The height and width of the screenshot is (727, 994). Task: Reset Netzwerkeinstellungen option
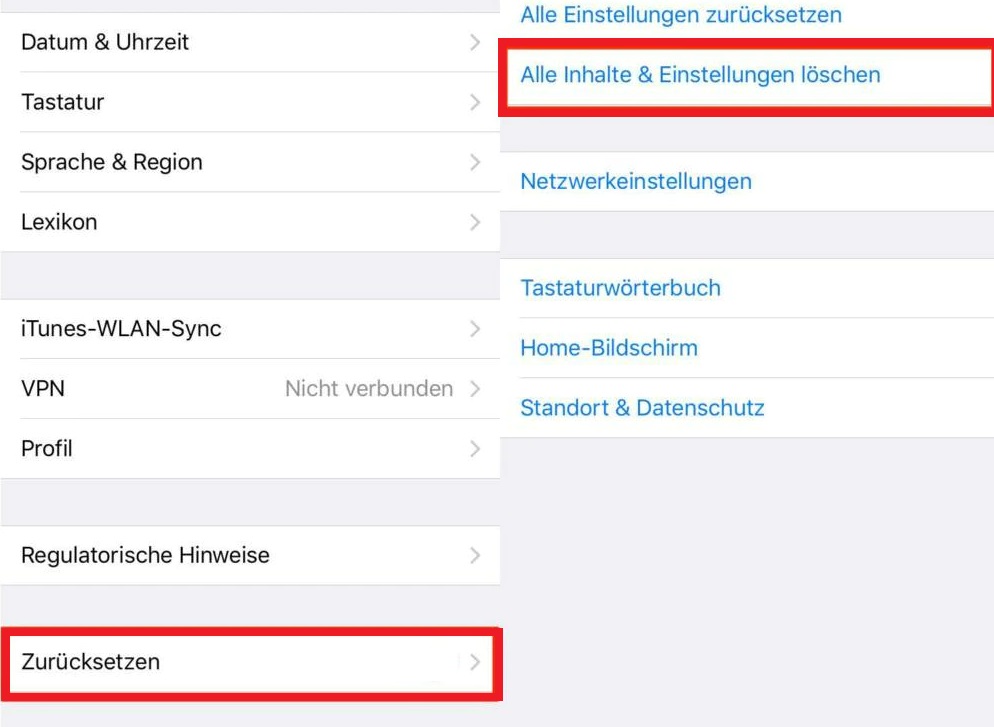(636, 182)
